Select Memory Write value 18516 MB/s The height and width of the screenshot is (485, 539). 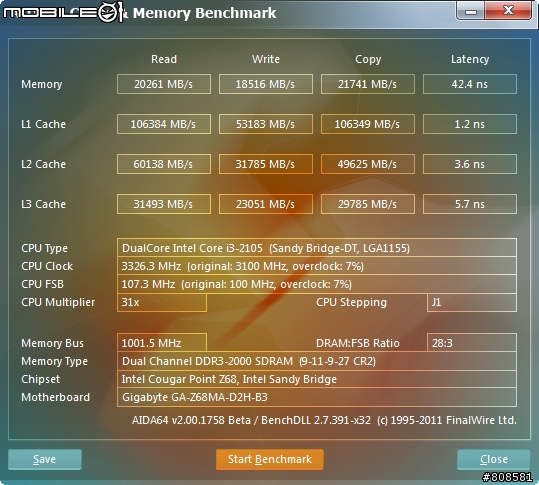click(x=266, y=84)
